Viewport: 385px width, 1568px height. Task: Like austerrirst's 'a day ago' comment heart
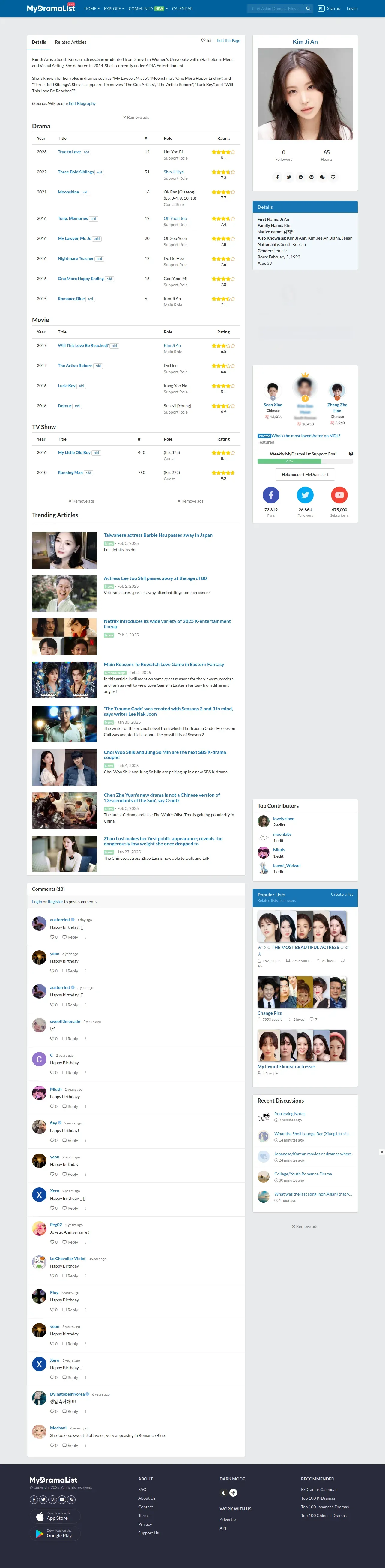pos(52,937)
